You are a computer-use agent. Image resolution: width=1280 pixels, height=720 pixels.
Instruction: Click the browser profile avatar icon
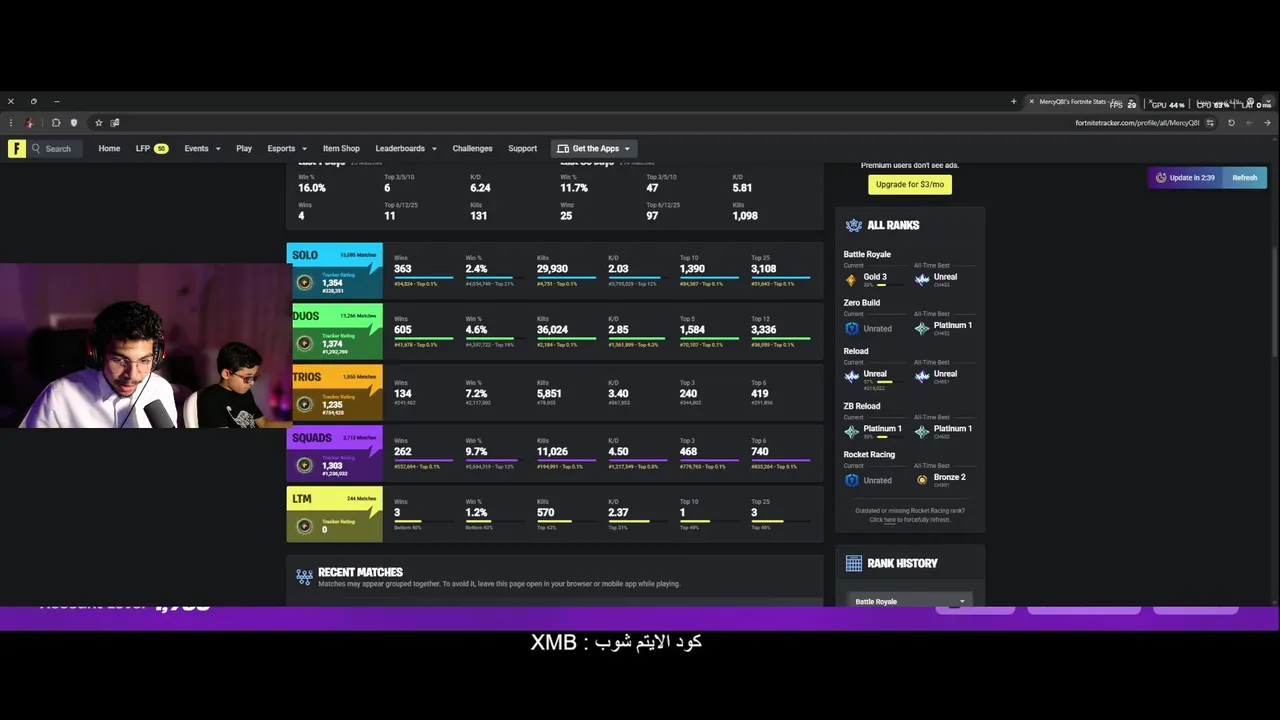[x=29, y=123]
